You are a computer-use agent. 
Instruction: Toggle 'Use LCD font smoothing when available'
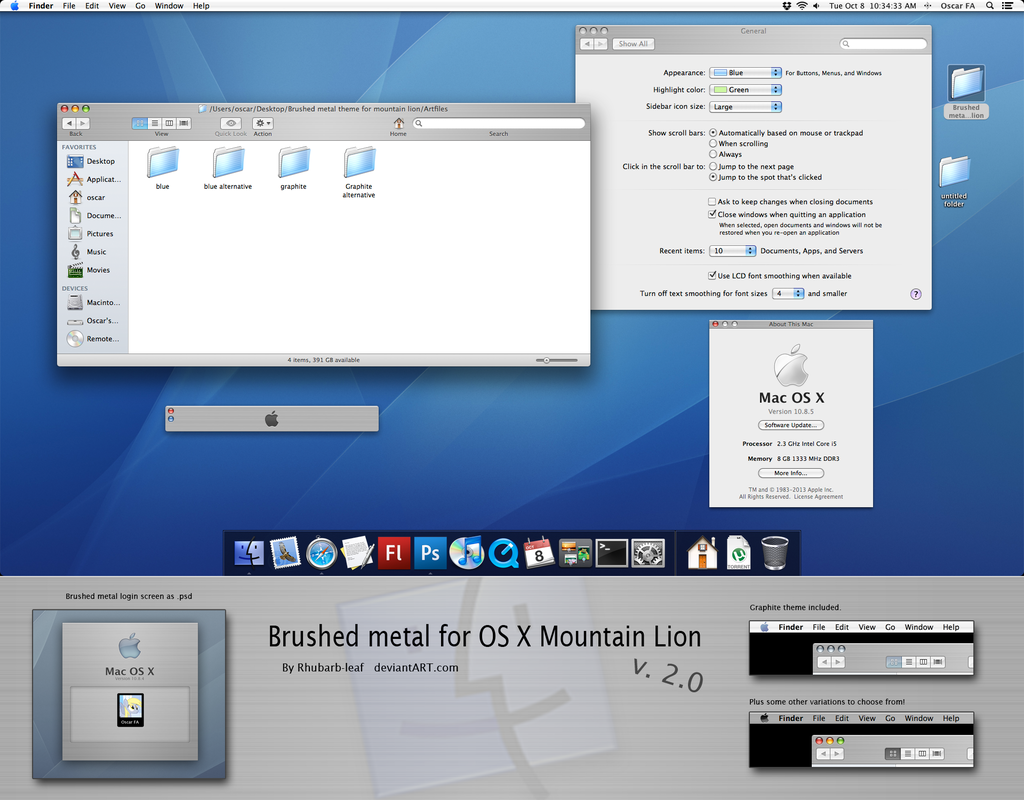pyautogui.click(x=712, y=276)
